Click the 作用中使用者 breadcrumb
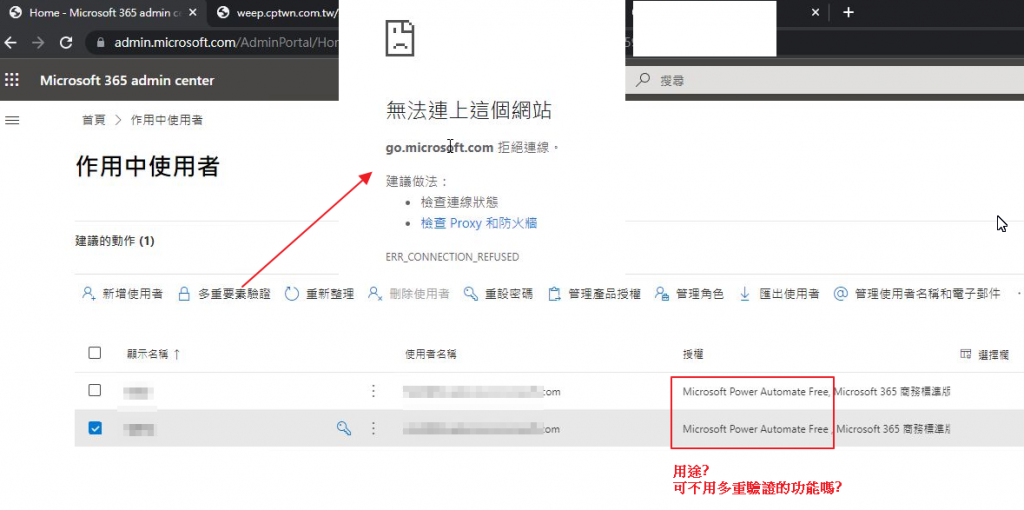The width and height of the screenshot is (1024, 510). point(167,120)
